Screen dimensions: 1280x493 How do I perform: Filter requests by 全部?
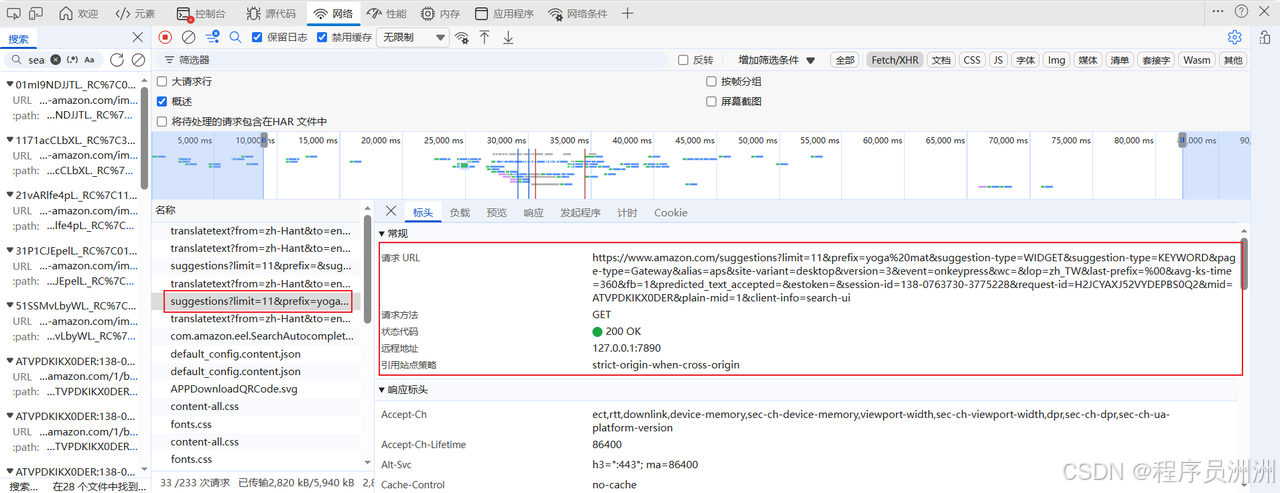(x=845, y=60)
